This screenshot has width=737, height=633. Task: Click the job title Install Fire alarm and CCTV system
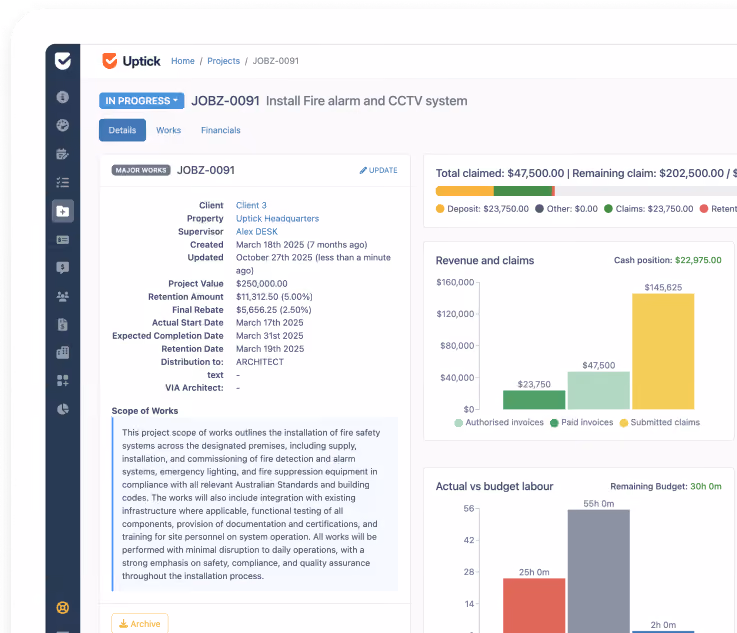point(367,101)
